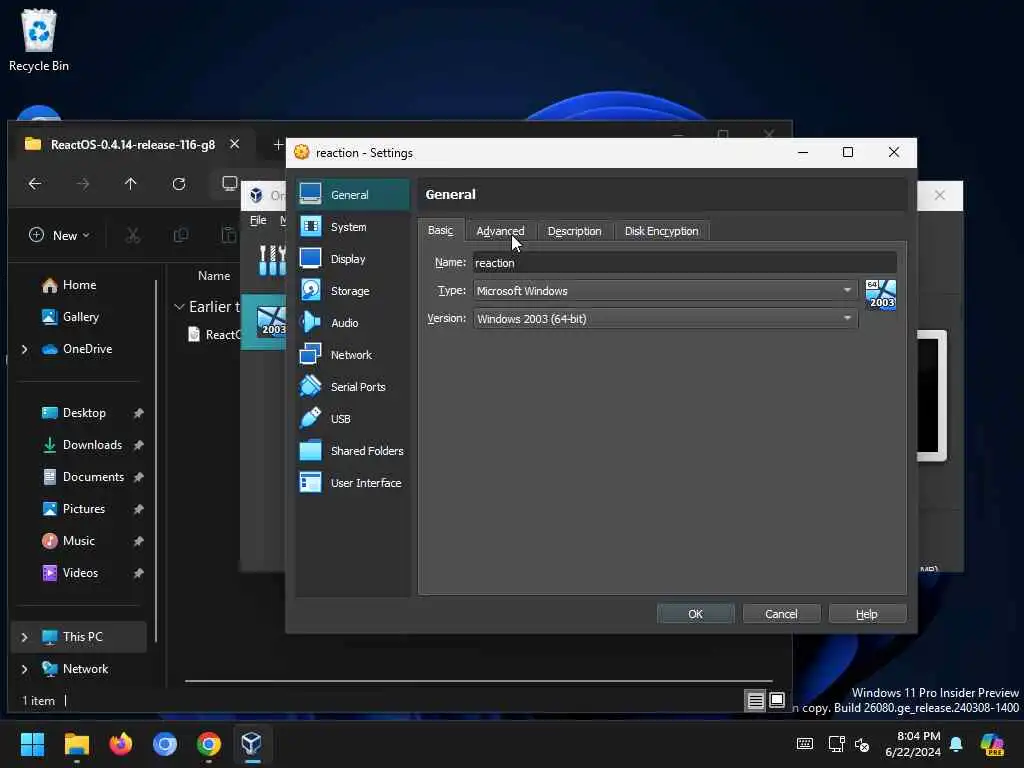Viewport: 1024px width, 768px height.
Task: Go to Home in navigation pane
Action: (80, 285)
